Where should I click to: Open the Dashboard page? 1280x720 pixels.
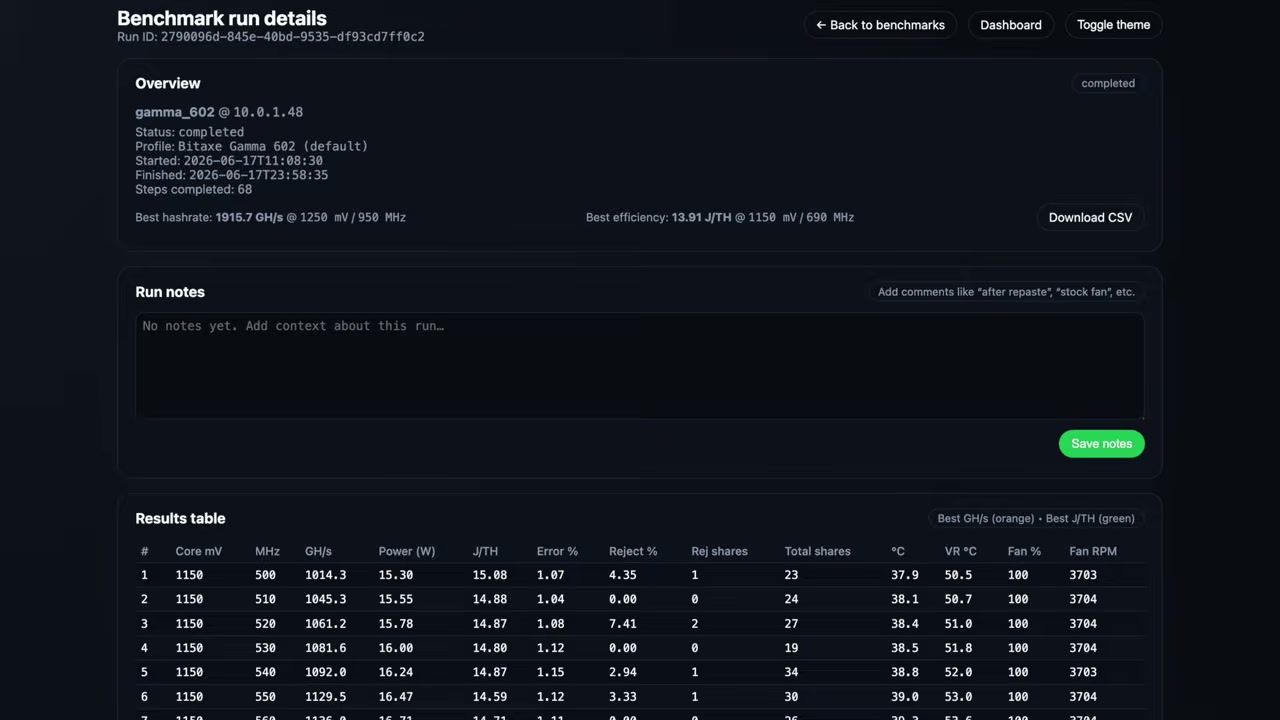(x=1010, y=25)
